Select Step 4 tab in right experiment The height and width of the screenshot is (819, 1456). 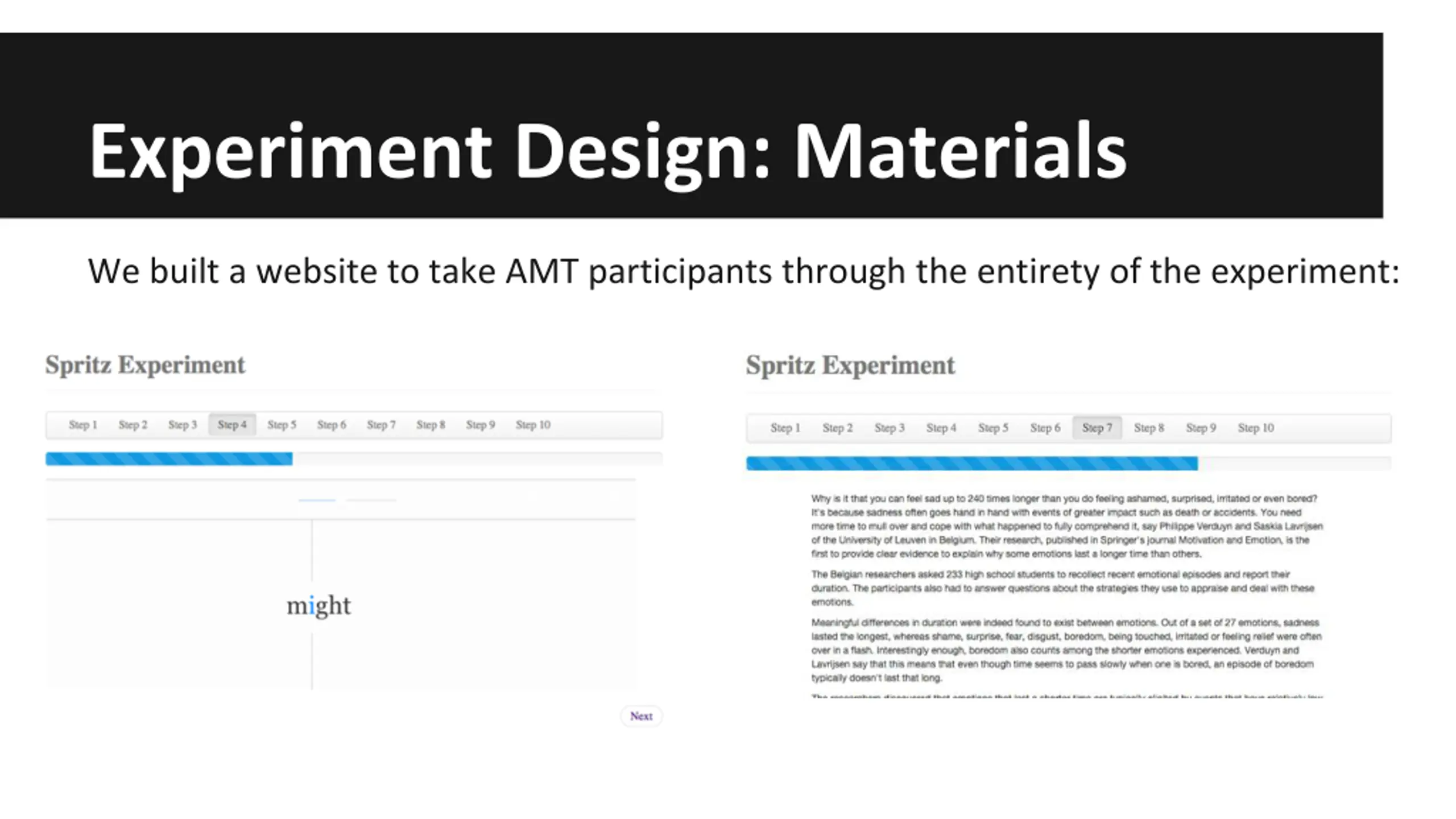(941, 428)
